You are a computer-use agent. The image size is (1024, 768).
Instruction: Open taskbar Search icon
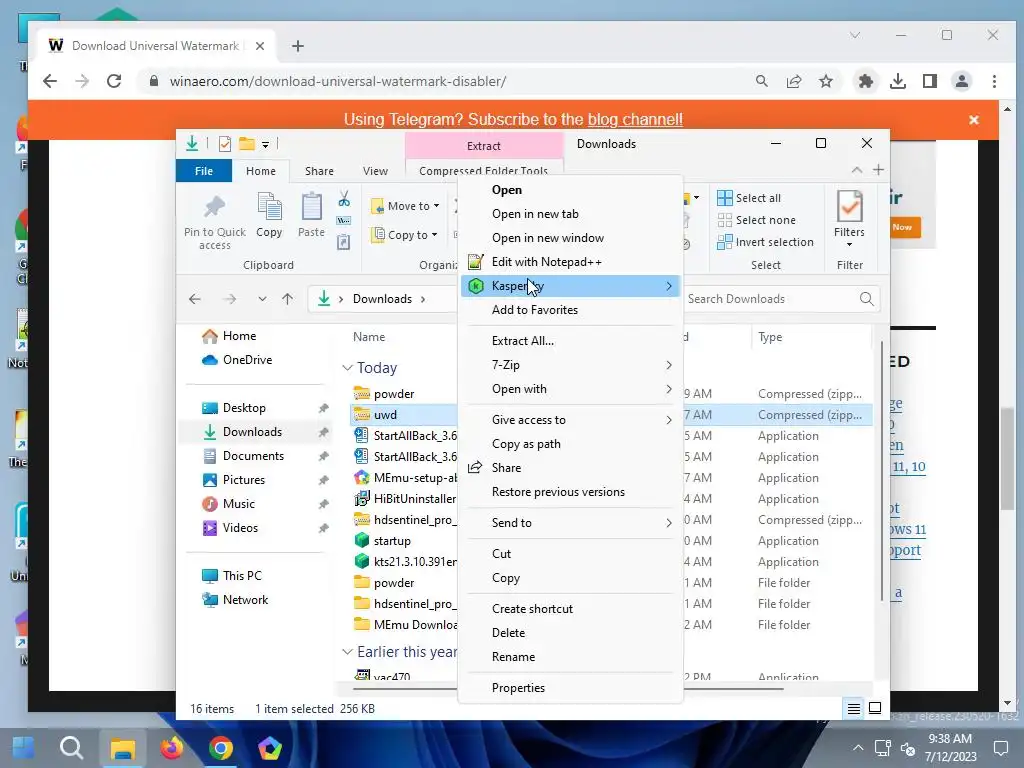[72, 748]
